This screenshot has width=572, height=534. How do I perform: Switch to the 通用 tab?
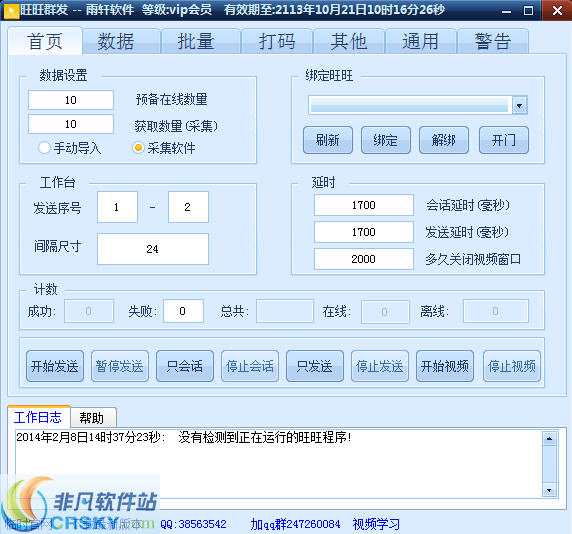pyautogui.click(x=420, y=41)
